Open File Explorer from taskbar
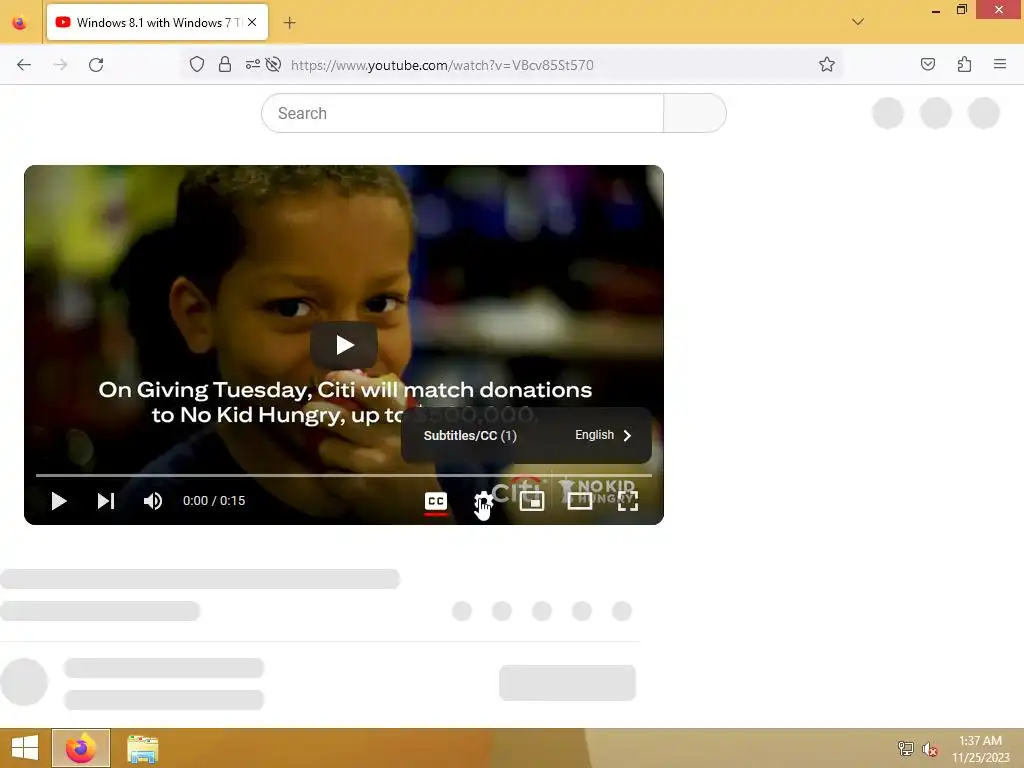 click(142, 748)
